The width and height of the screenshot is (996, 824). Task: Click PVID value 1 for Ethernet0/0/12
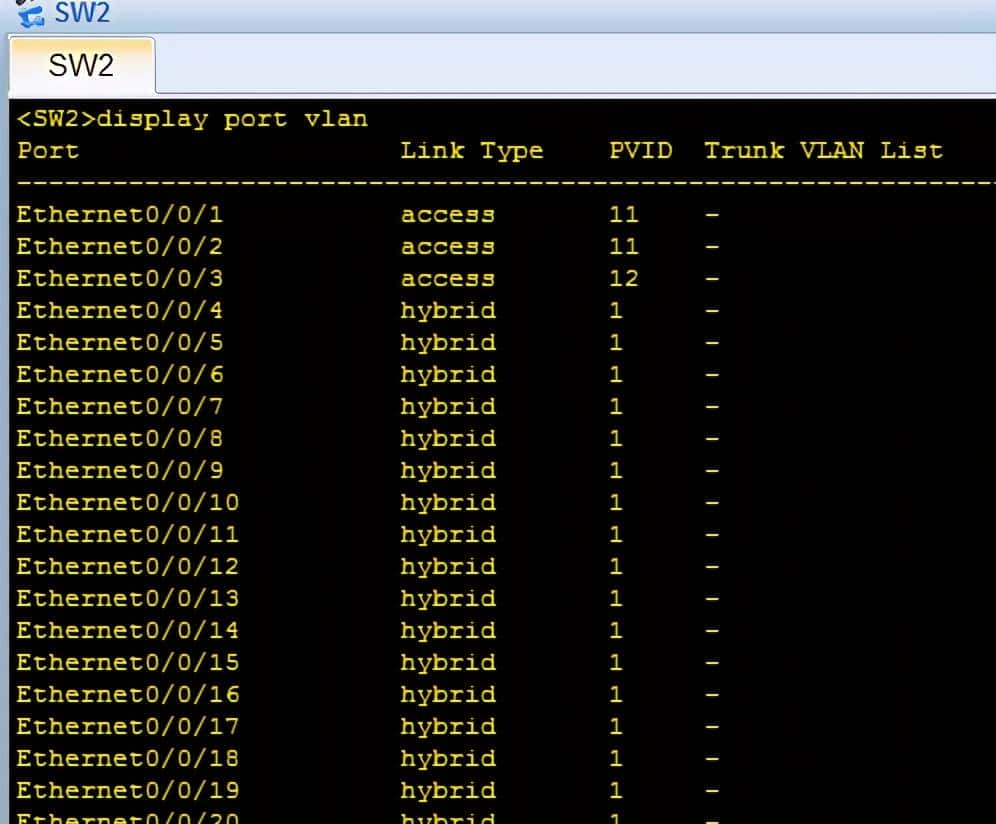[x=615, y=567]
